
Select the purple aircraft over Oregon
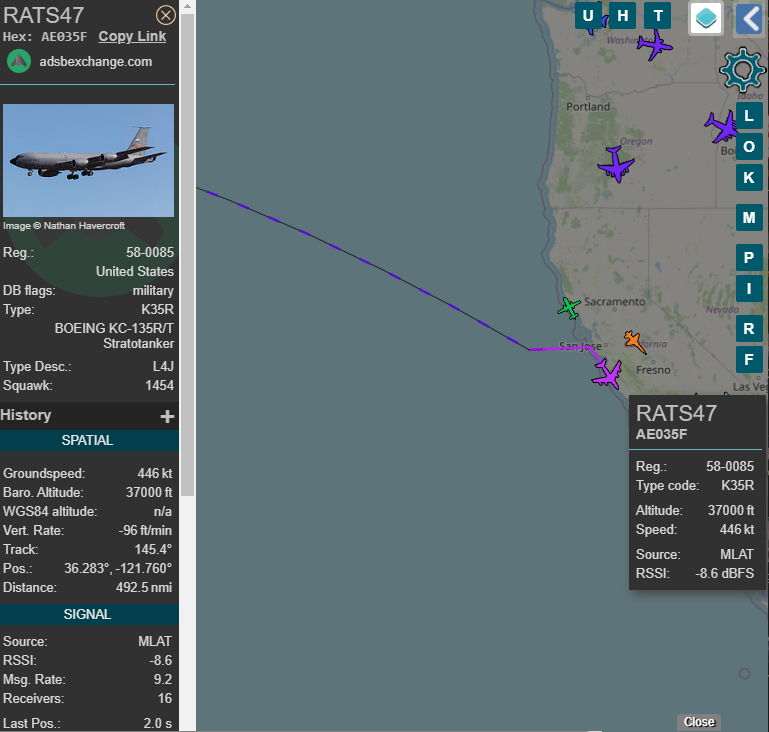click(x=616, y=165)
